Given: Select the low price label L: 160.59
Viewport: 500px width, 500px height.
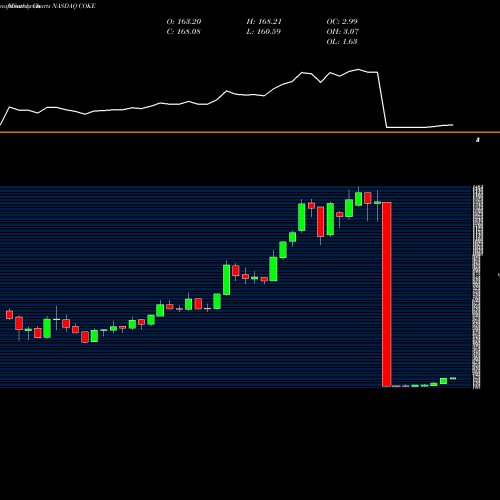Looking at the screenshot, I should (x=263, y=32).
